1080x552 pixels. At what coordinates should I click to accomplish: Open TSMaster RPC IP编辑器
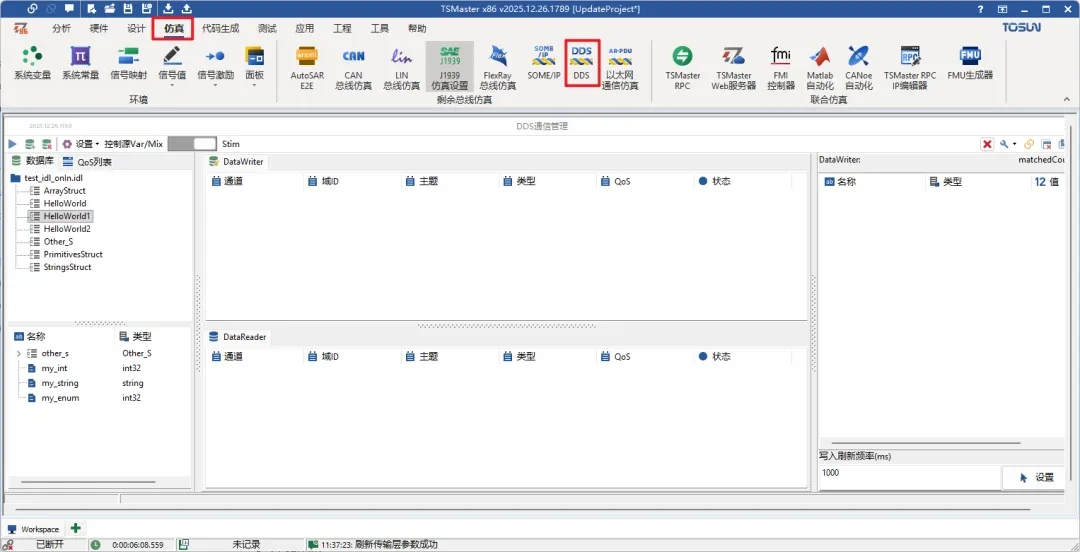910,67
